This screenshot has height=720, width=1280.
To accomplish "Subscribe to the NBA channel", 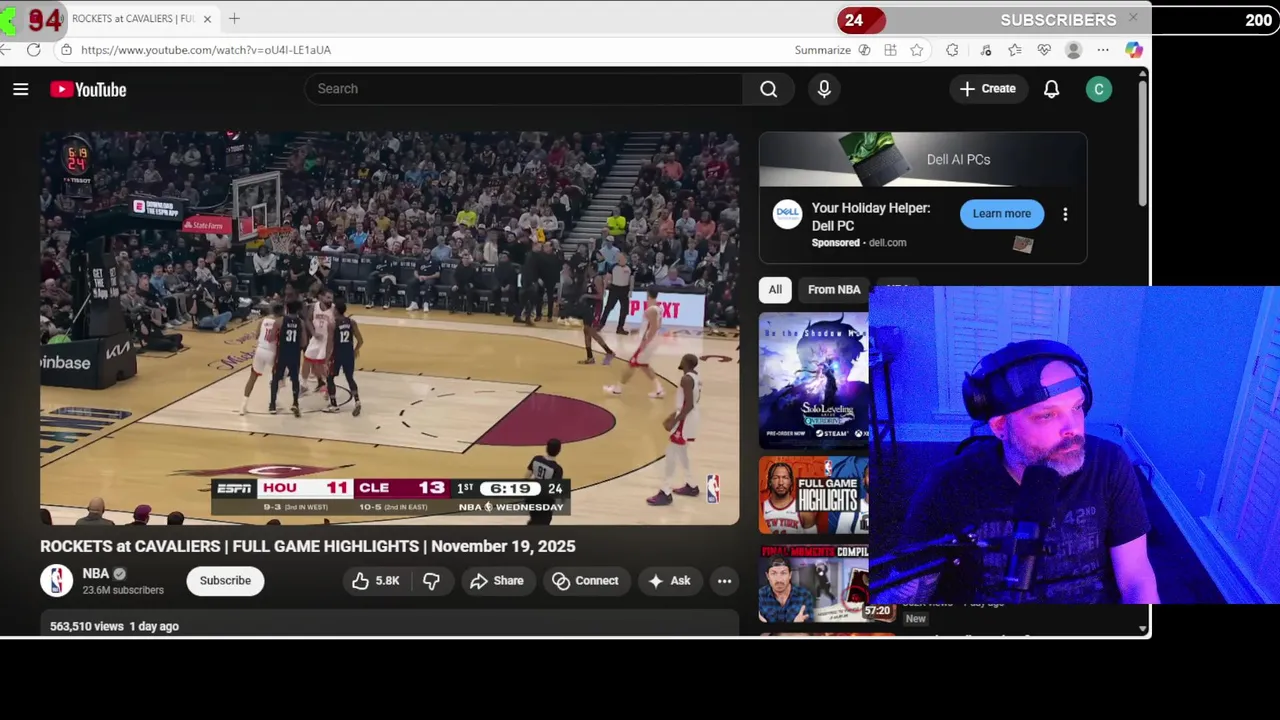I will (x=225, y=581).
